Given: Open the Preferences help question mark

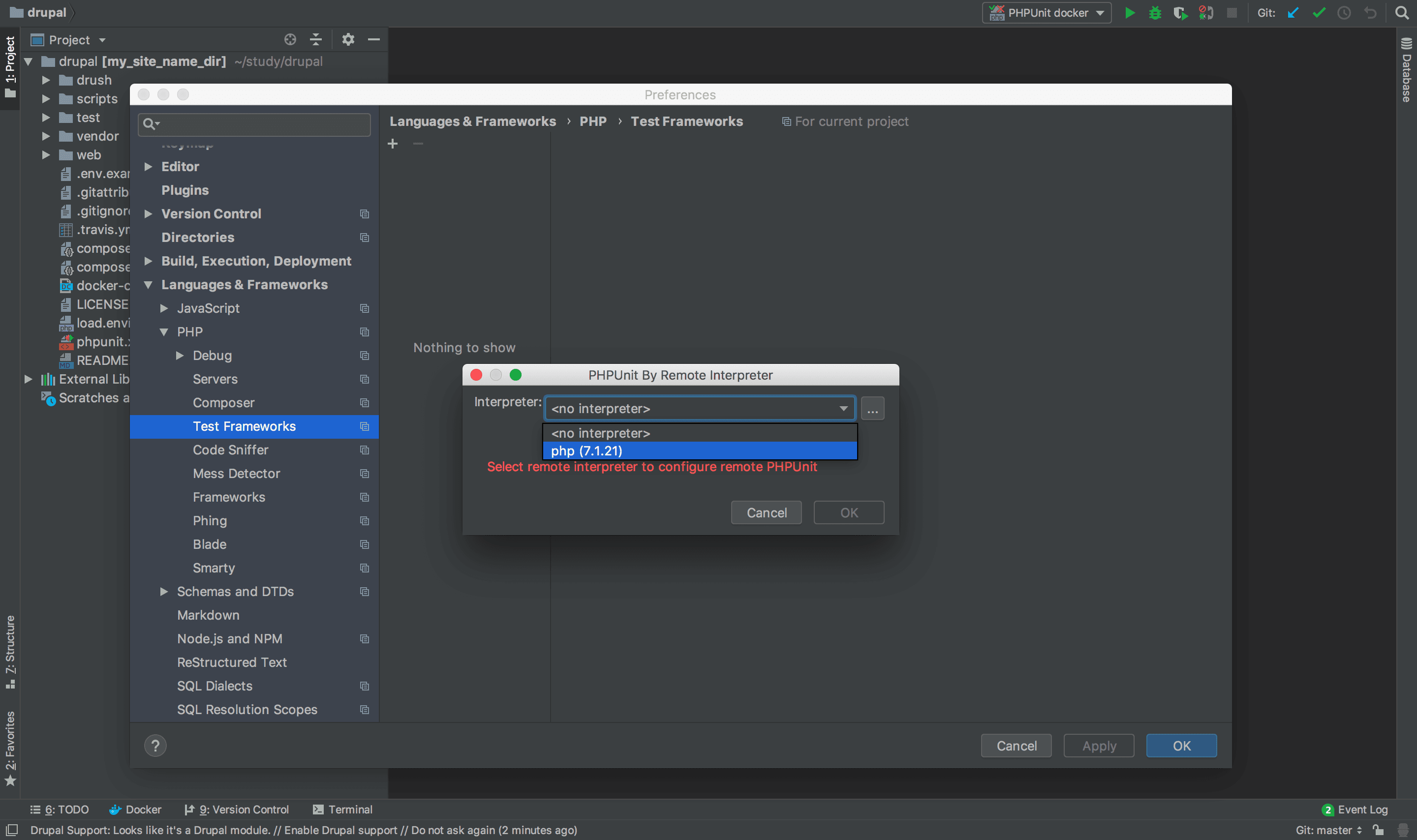Looking at the screenshot, I should click(x=155, y=746).
